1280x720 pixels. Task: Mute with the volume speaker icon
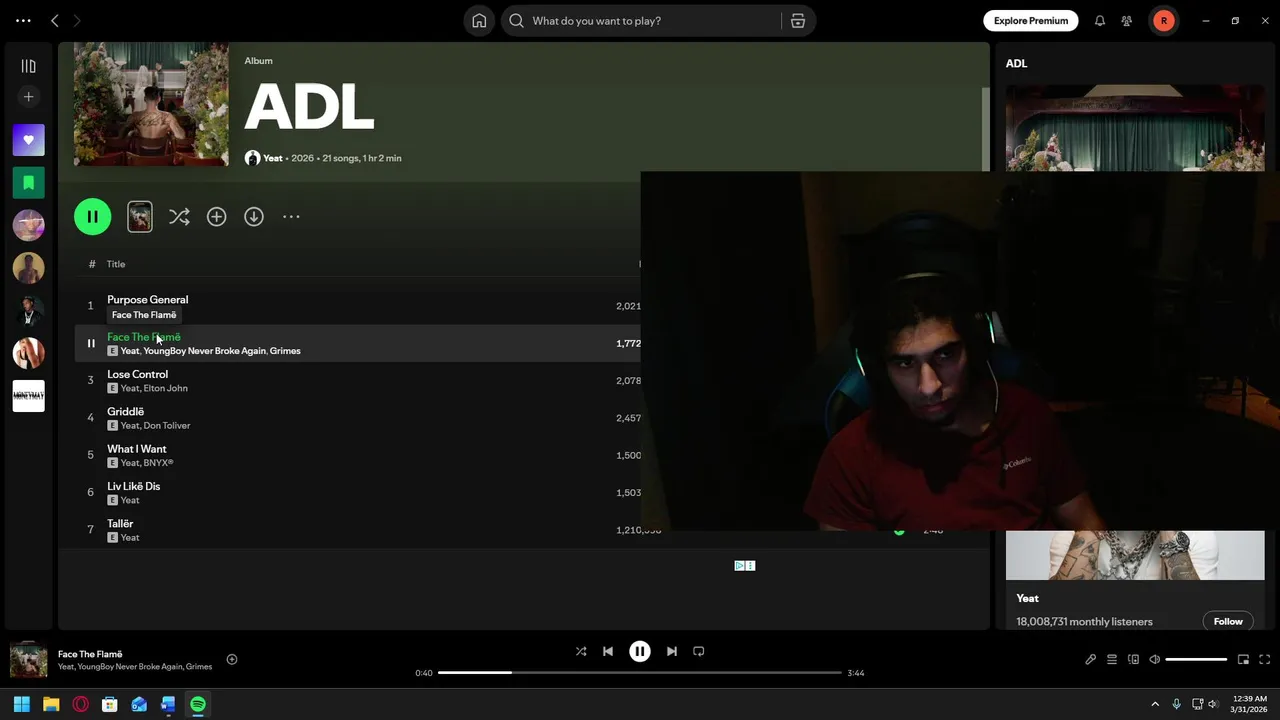point(1155,660)
